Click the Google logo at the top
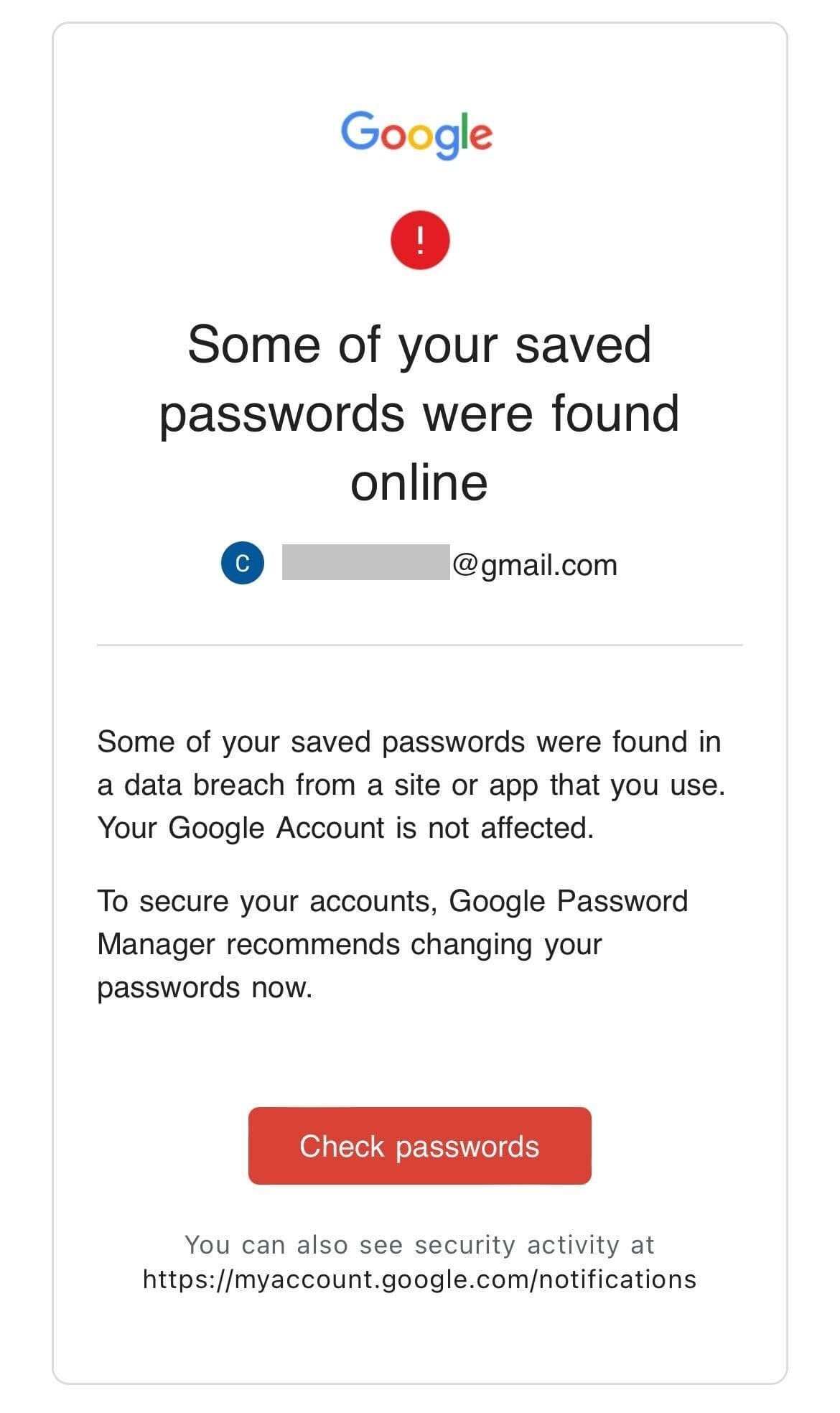Screen dimensions: 840x1413 click(416, 134)
